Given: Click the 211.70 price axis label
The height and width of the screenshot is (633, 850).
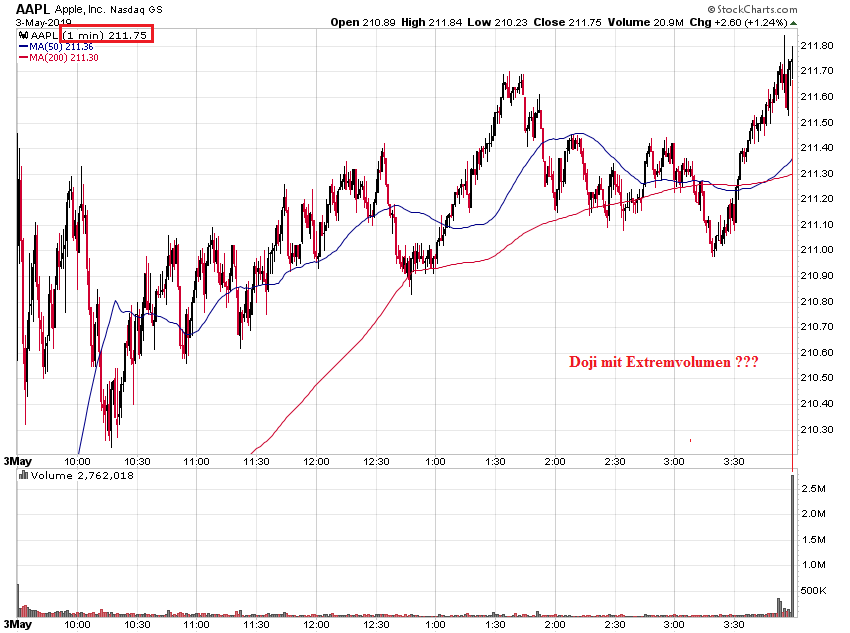Looking at the screenshot, I should point(816,70).
